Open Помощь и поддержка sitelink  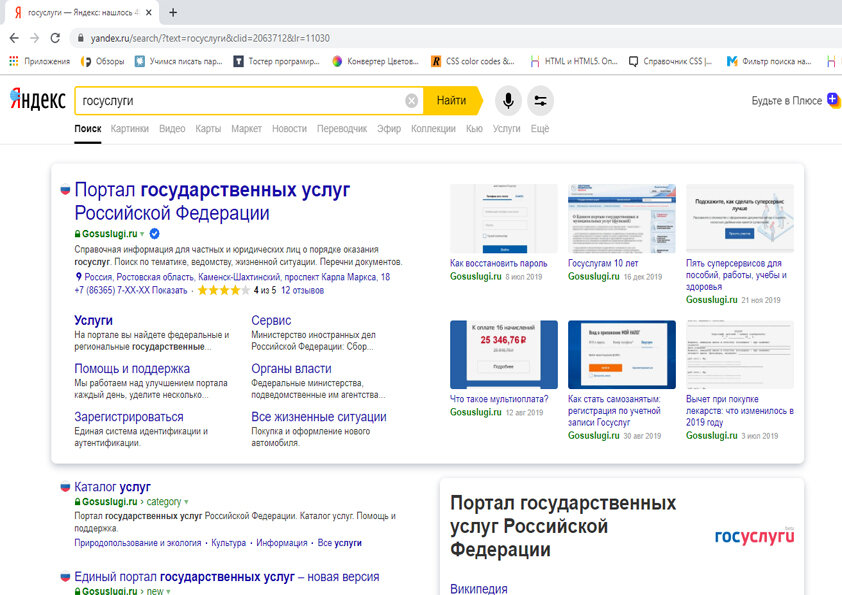pyautogui.click(x=132, y=369)
